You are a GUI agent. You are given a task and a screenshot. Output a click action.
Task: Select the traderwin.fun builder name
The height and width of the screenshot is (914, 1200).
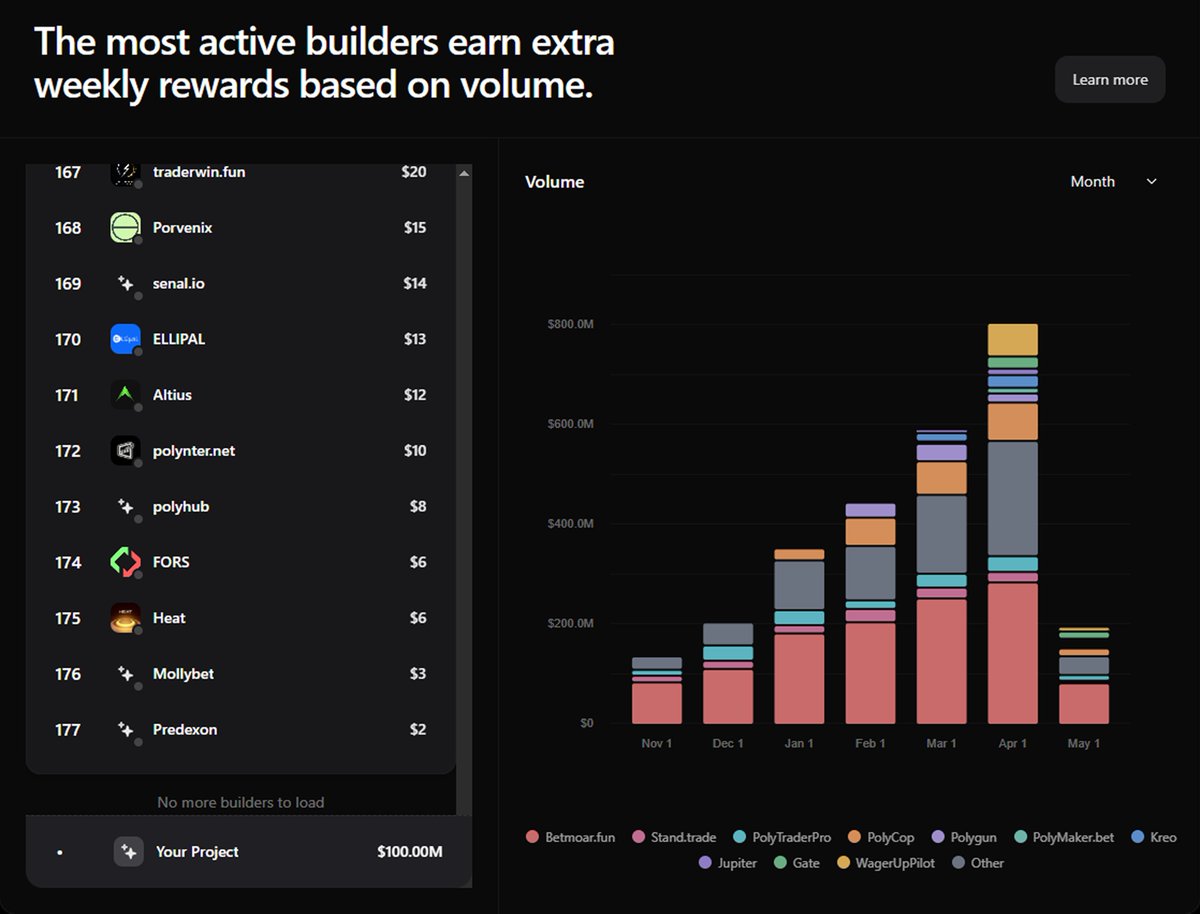199,172
